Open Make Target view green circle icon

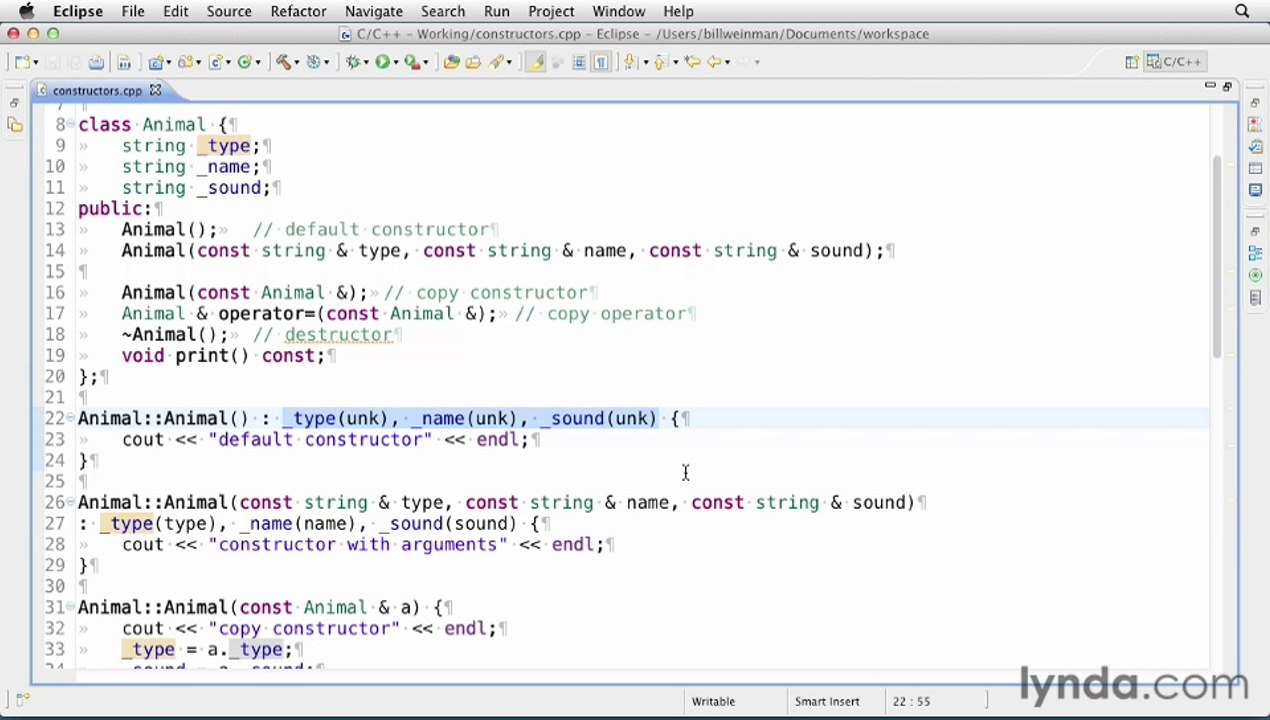coord(1255,275)
